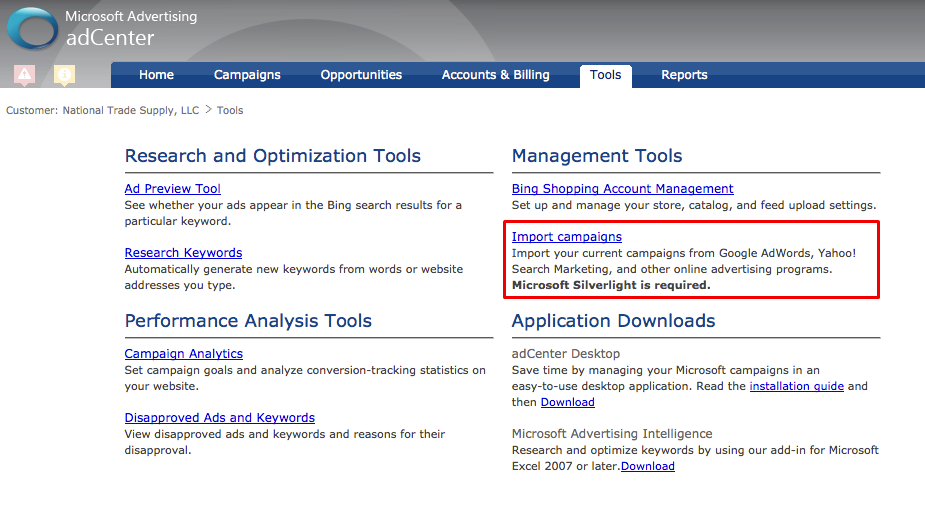Switch to the Reports tab

pyautogui.click(x=684, y=75)
